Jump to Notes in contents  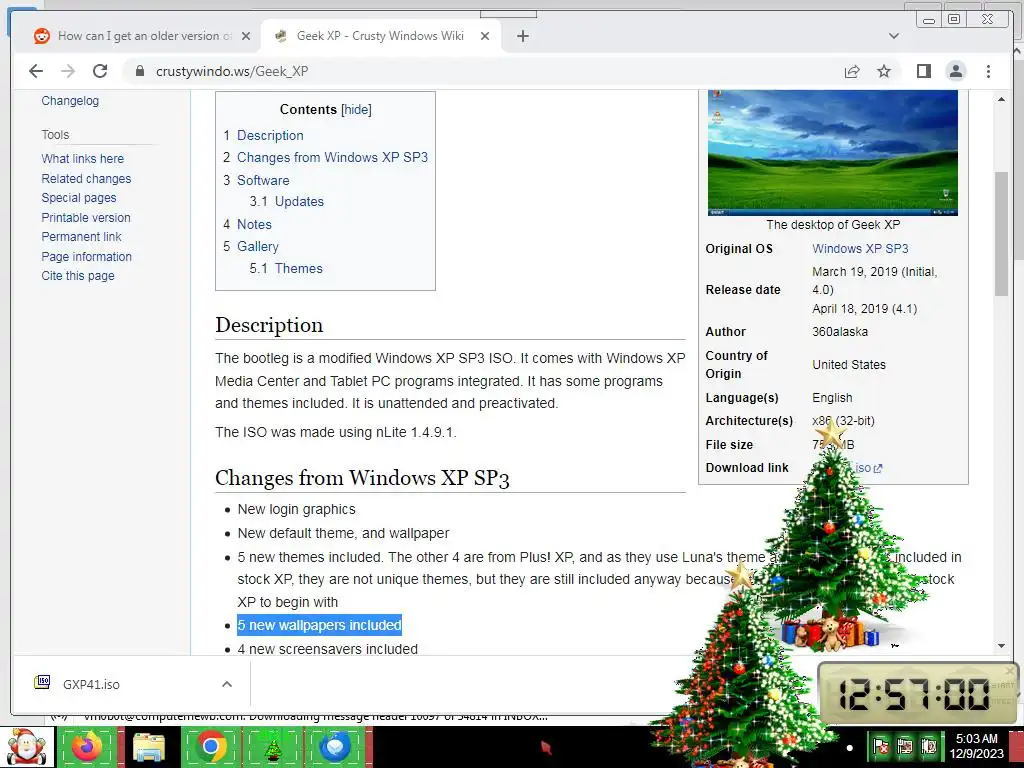pyautogui.click(x=254, y=225)
